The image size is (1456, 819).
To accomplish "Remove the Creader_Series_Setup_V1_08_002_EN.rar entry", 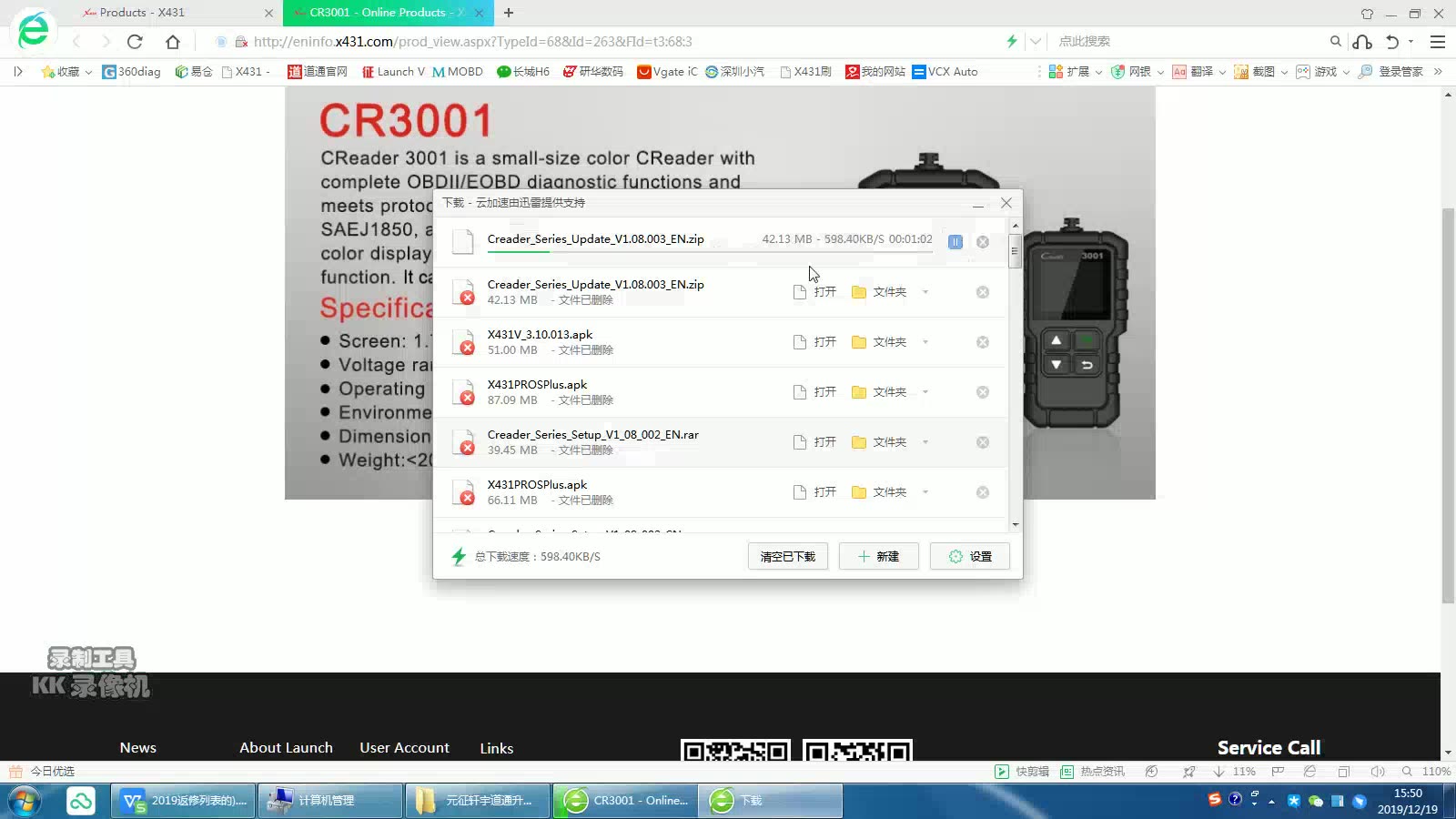I will [983, 442].
